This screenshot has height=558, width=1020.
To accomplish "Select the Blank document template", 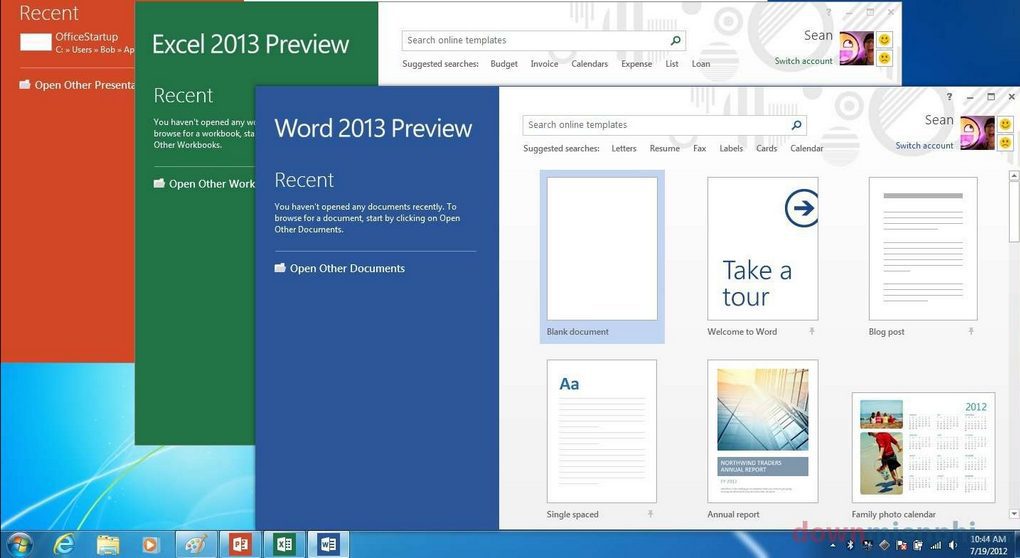I will (x=602, y=257).
